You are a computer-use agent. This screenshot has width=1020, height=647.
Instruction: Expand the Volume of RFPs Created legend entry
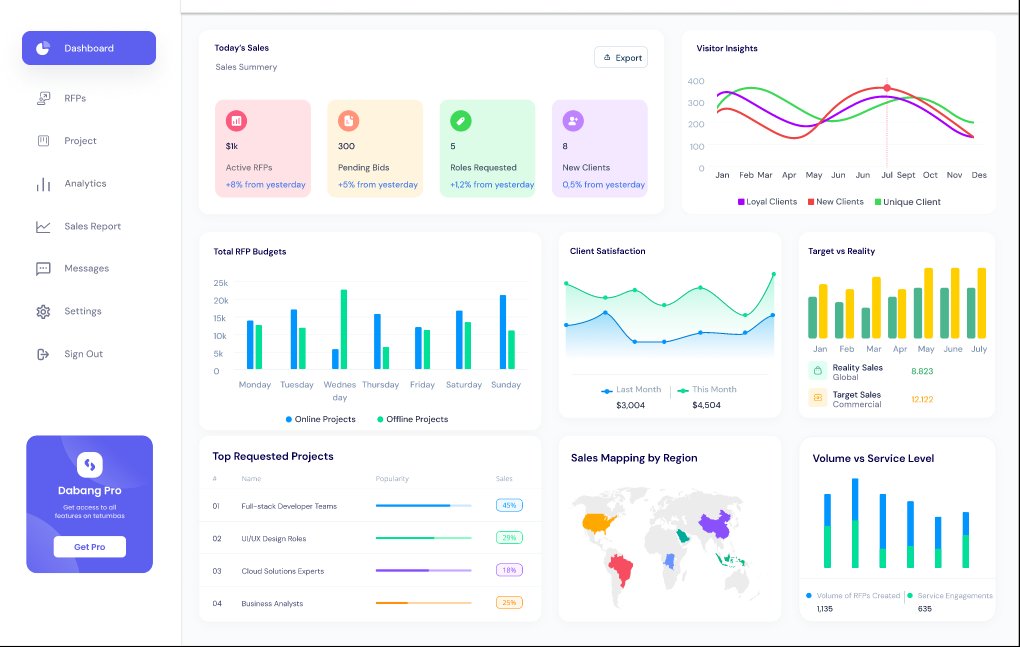853,595
